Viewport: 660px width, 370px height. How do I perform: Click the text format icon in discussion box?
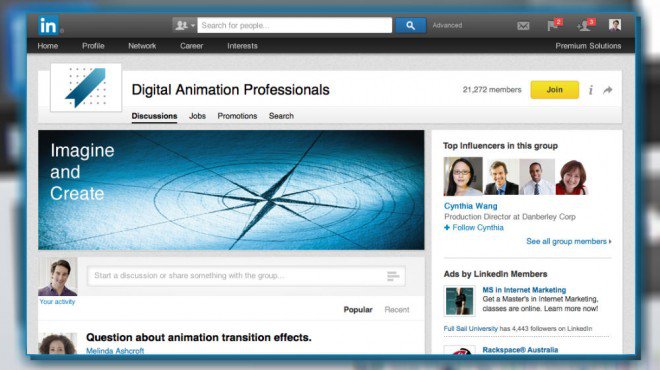[392, 276]
